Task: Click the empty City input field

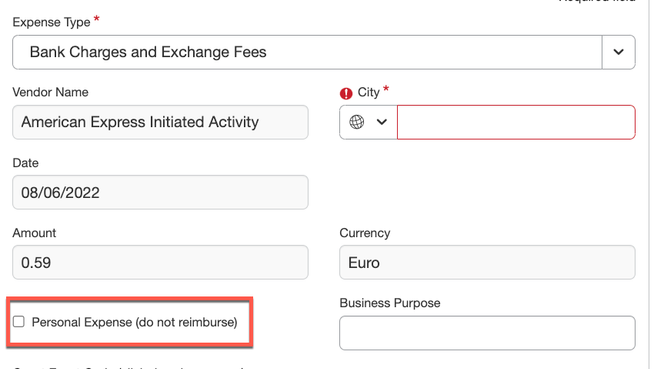Action: [x=516, y=122]
